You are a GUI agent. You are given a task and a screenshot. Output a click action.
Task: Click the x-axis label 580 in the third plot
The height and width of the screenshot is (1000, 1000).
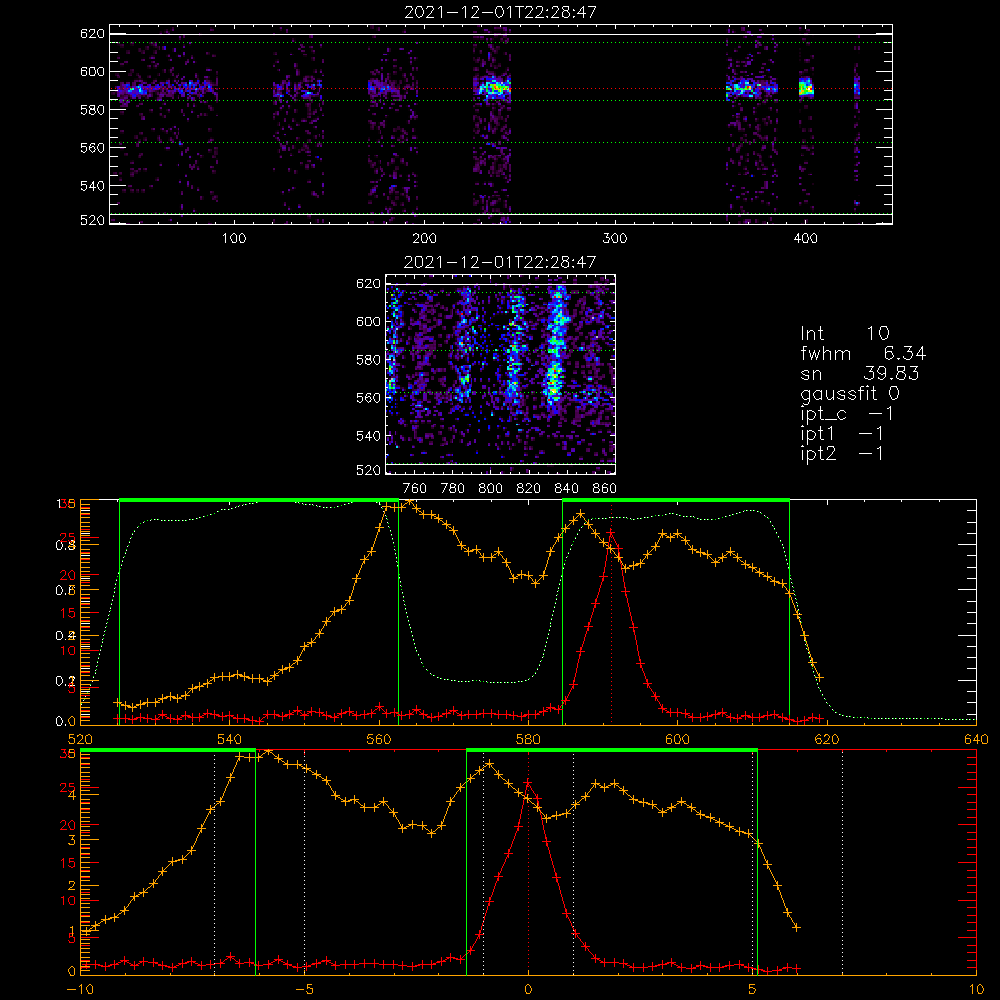(528, 739)
